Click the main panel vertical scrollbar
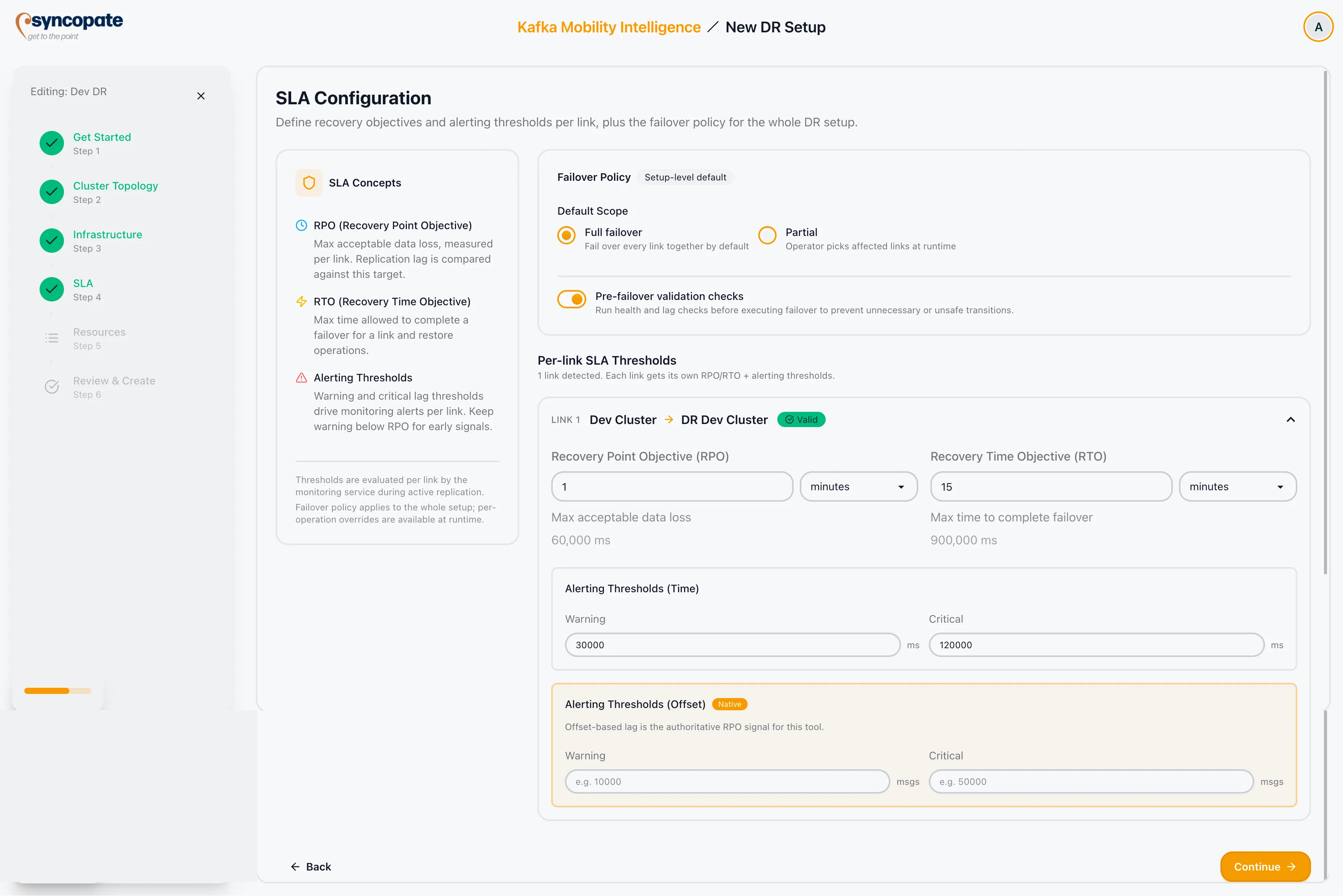This screenshot has height=896, width=1343. (1326, 323)
